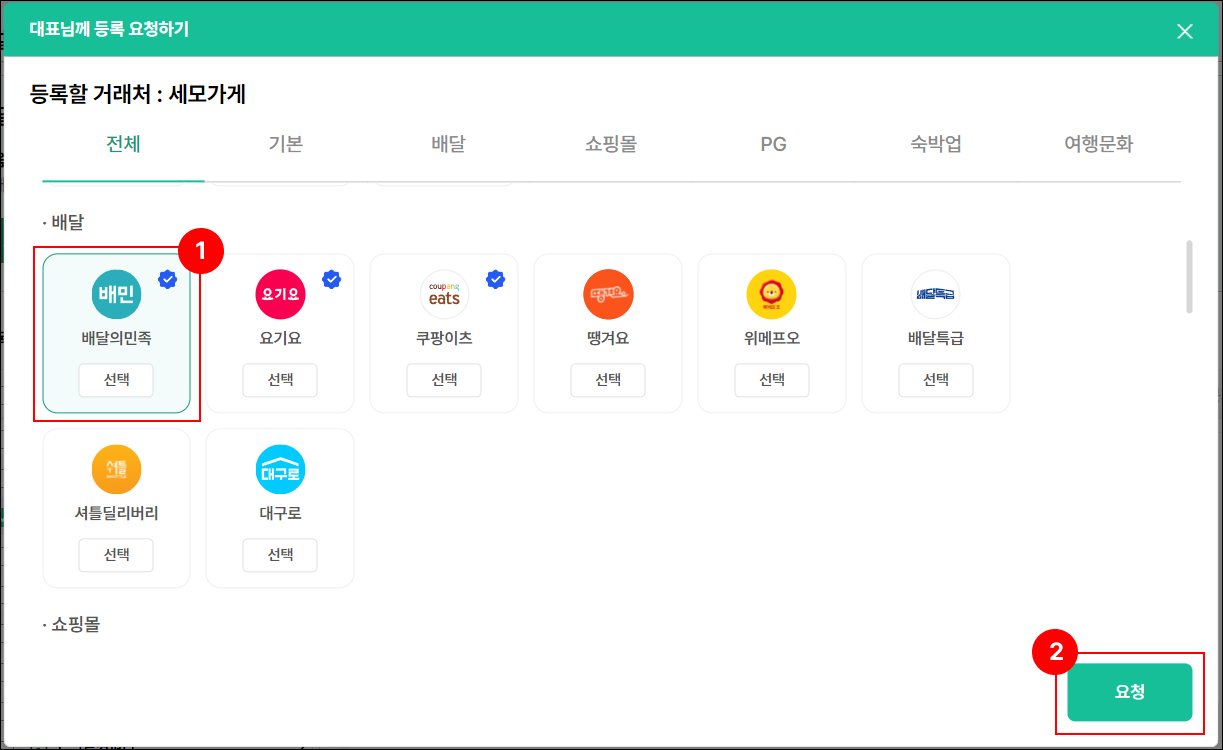Open the 배달 tab
The height and width of the screenshot is (750, 1223).
click(448, 144)
